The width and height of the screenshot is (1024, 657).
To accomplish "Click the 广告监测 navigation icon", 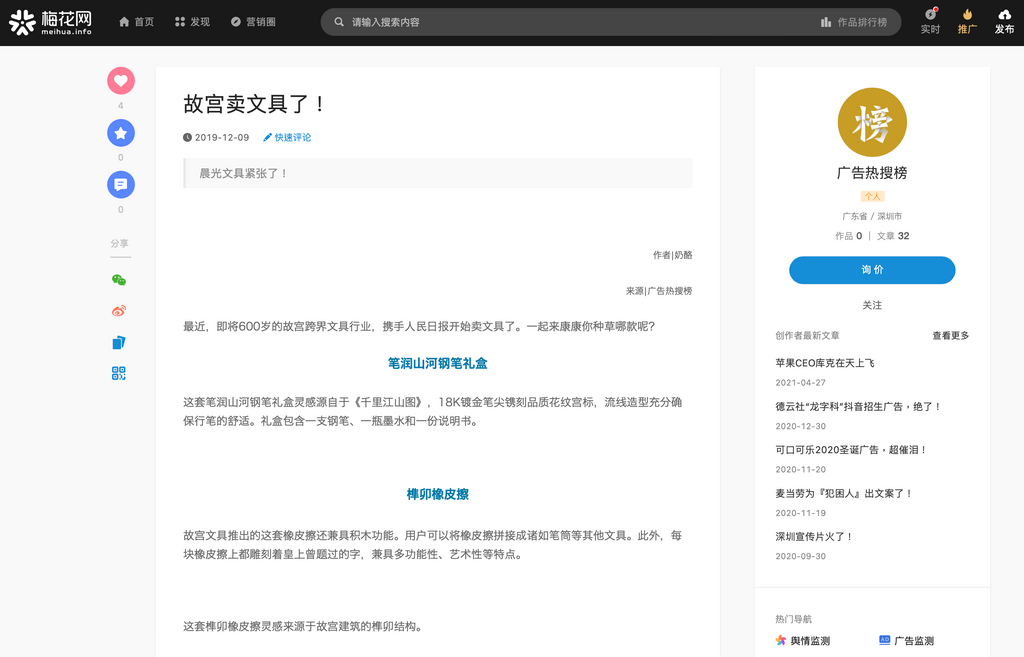I will click(885, 640).
